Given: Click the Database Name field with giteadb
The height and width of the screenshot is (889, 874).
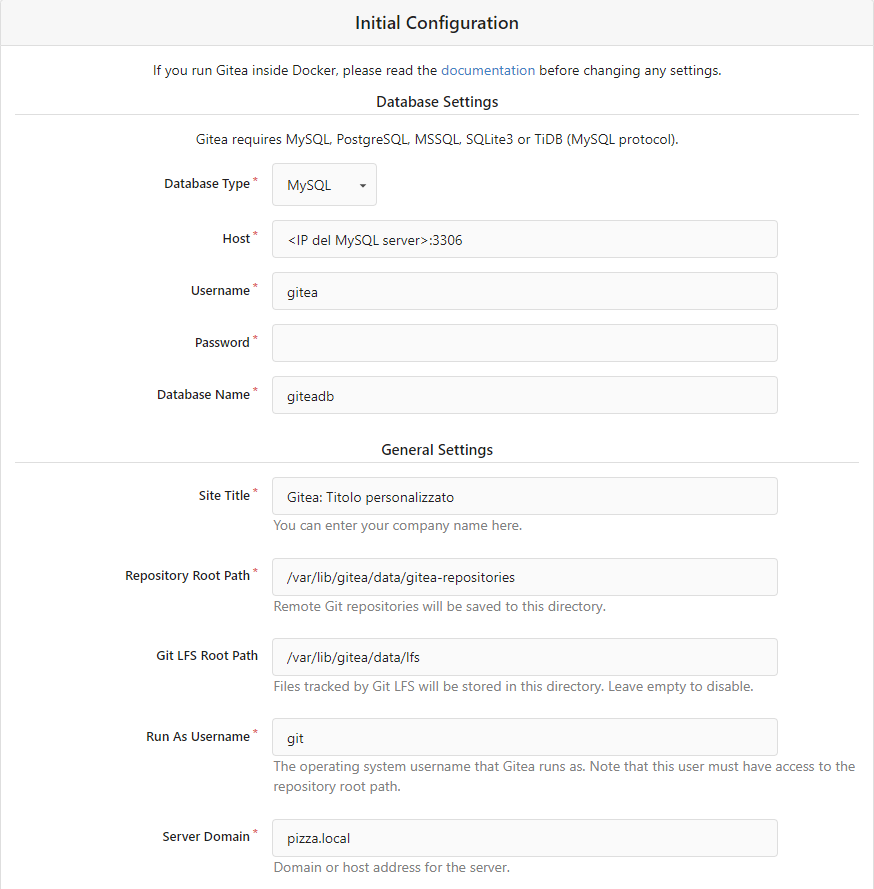Looking at the screenshot, I should coord(525,395).
